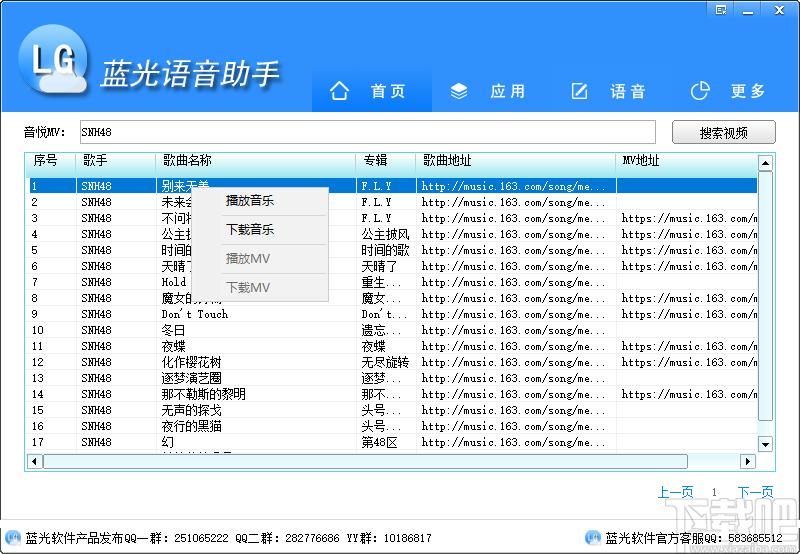Click the layered stack application icon
This screenshot has height=554, width=800.
(459, 91)
